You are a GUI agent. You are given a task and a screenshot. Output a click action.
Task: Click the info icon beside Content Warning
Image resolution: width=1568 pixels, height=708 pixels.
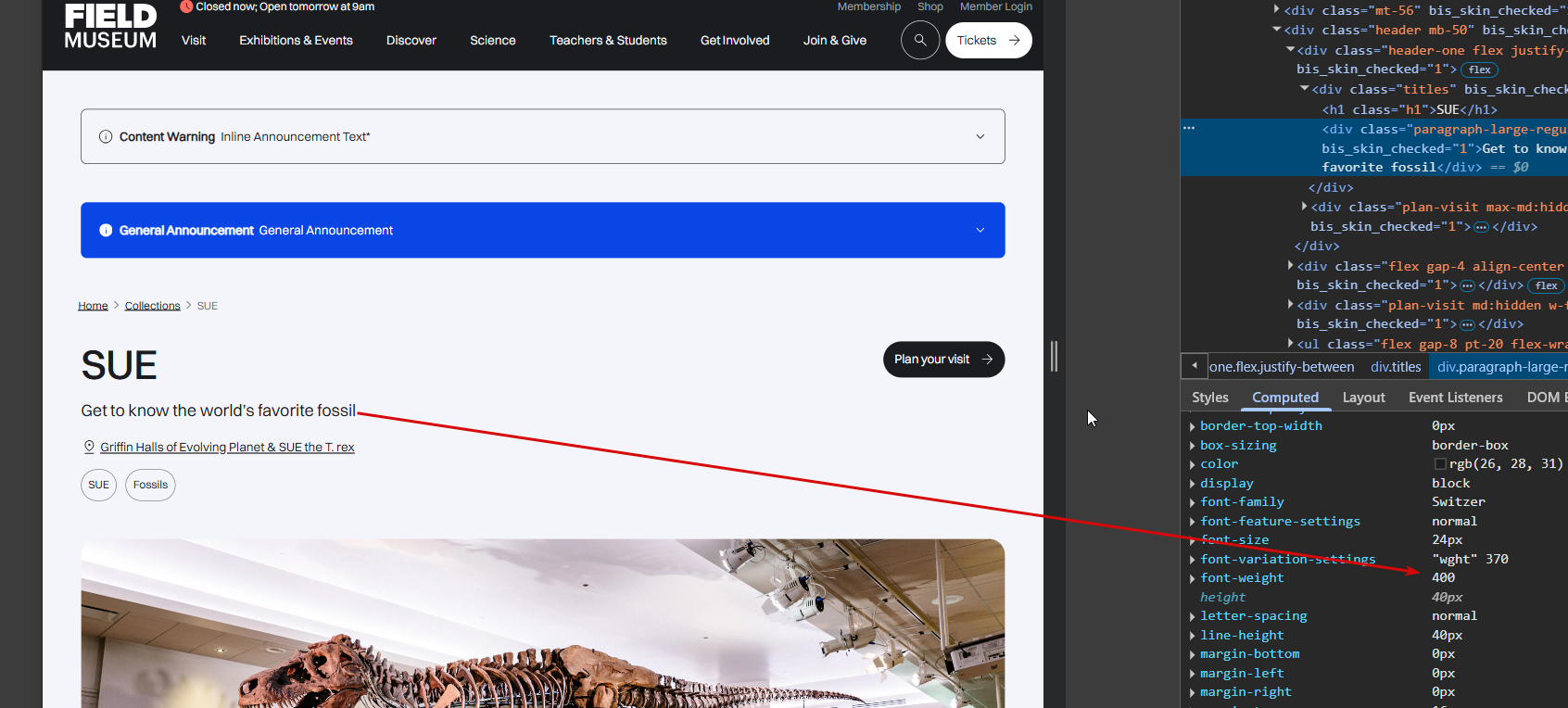click(x=106, y=136)
